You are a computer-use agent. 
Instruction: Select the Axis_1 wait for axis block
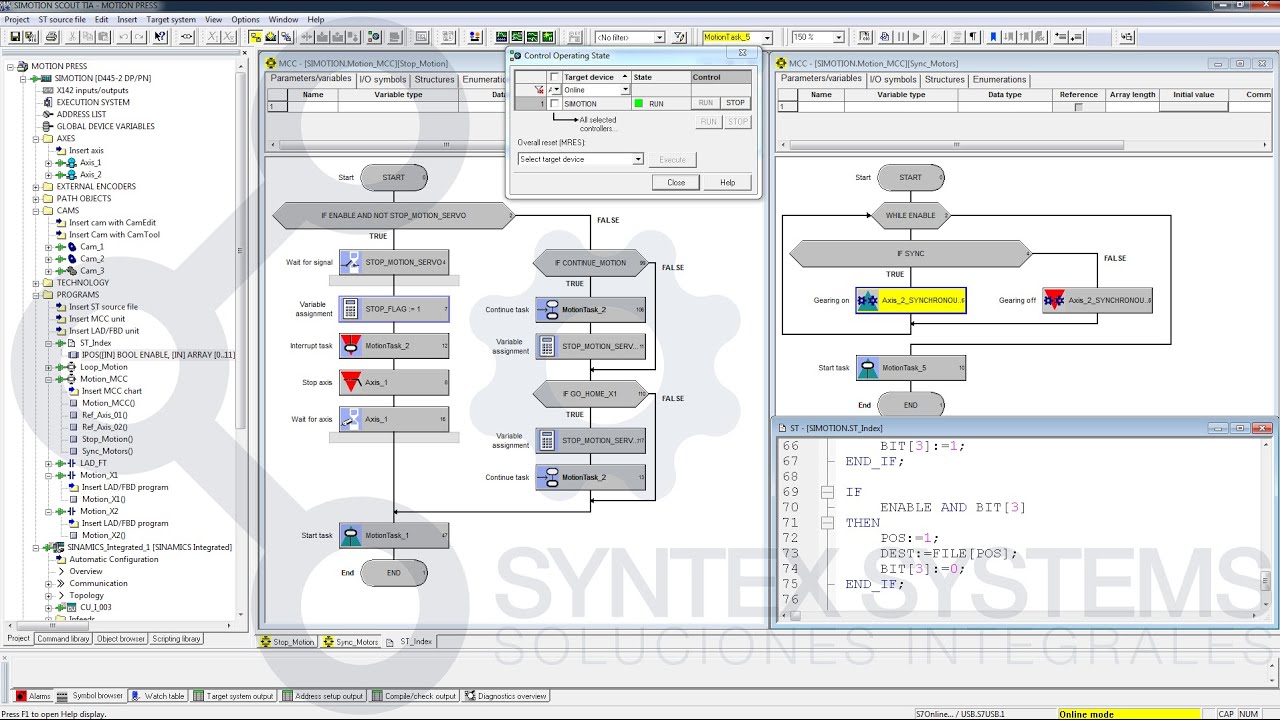pos(394,419)
